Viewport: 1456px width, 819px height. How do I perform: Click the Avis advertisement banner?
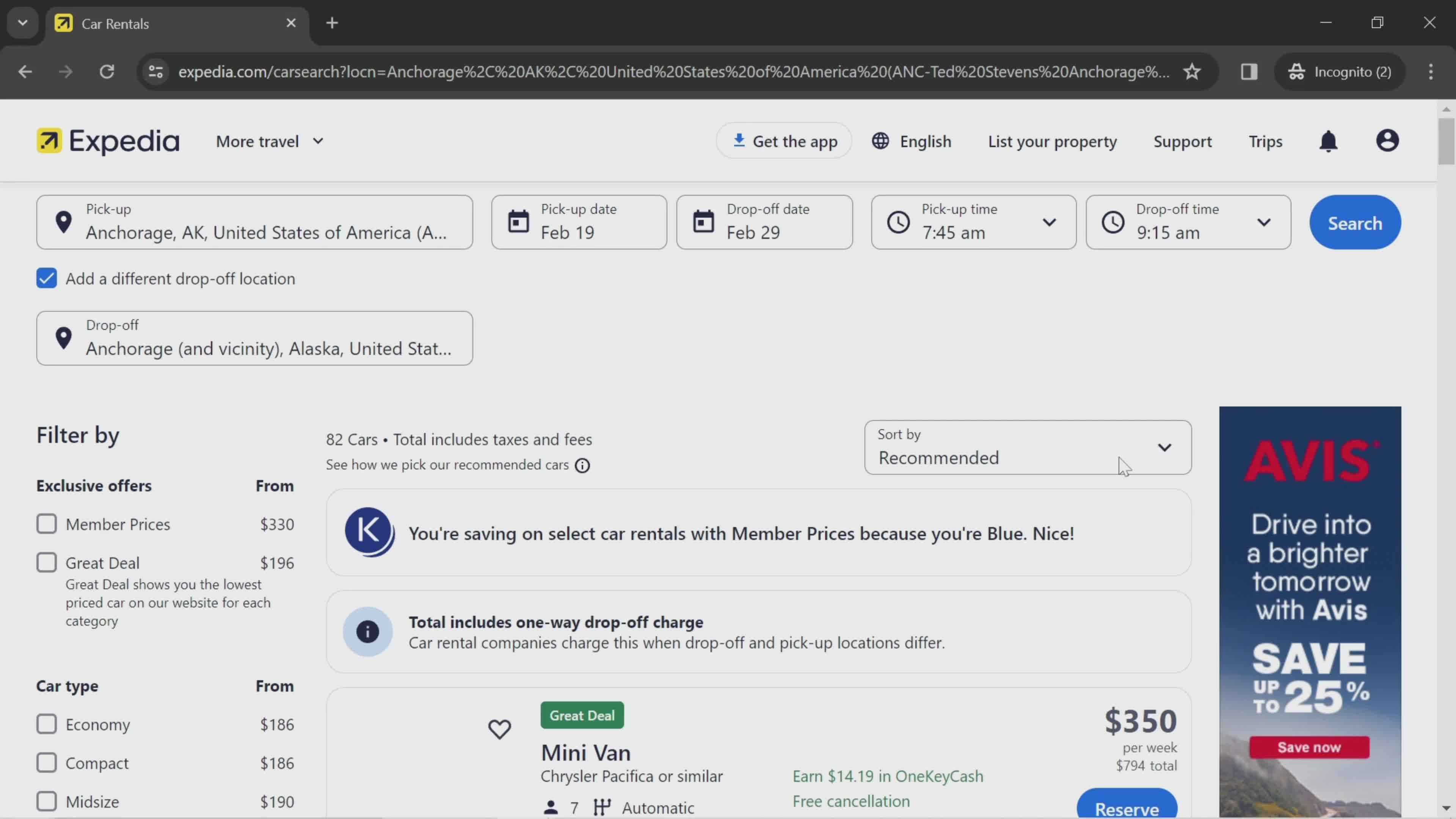coord(1310,612)
